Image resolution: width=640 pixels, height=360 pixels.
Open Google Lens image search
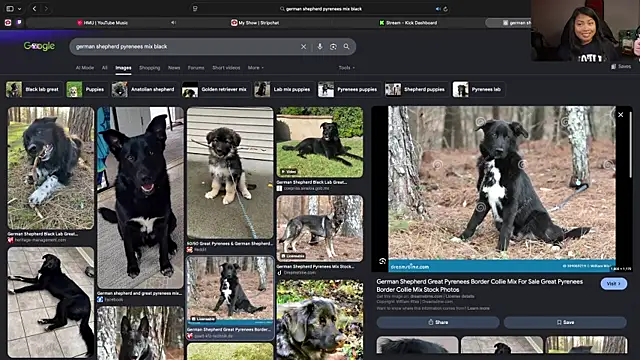pos(333,47)
